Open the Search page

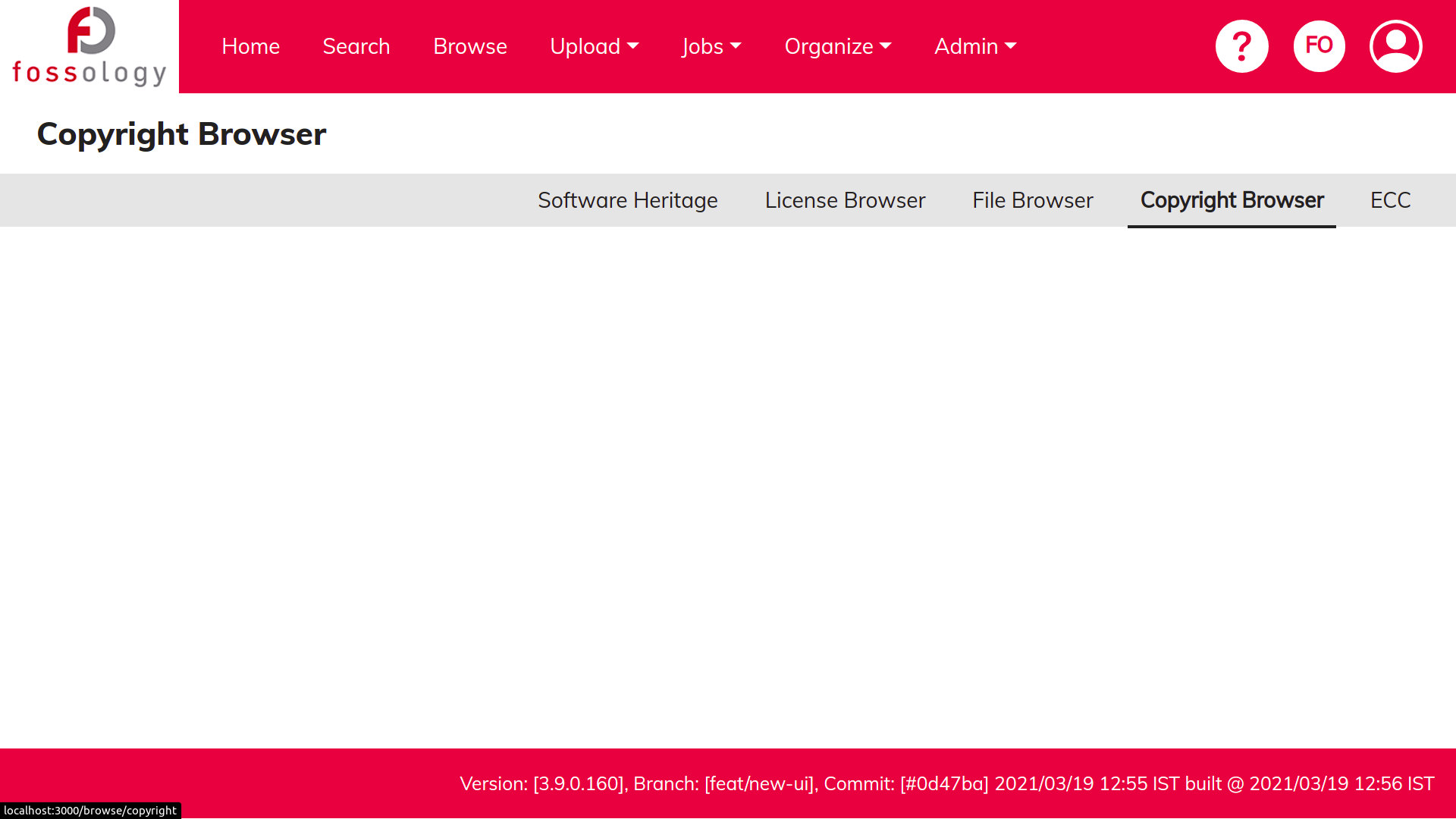click(356, 46)
